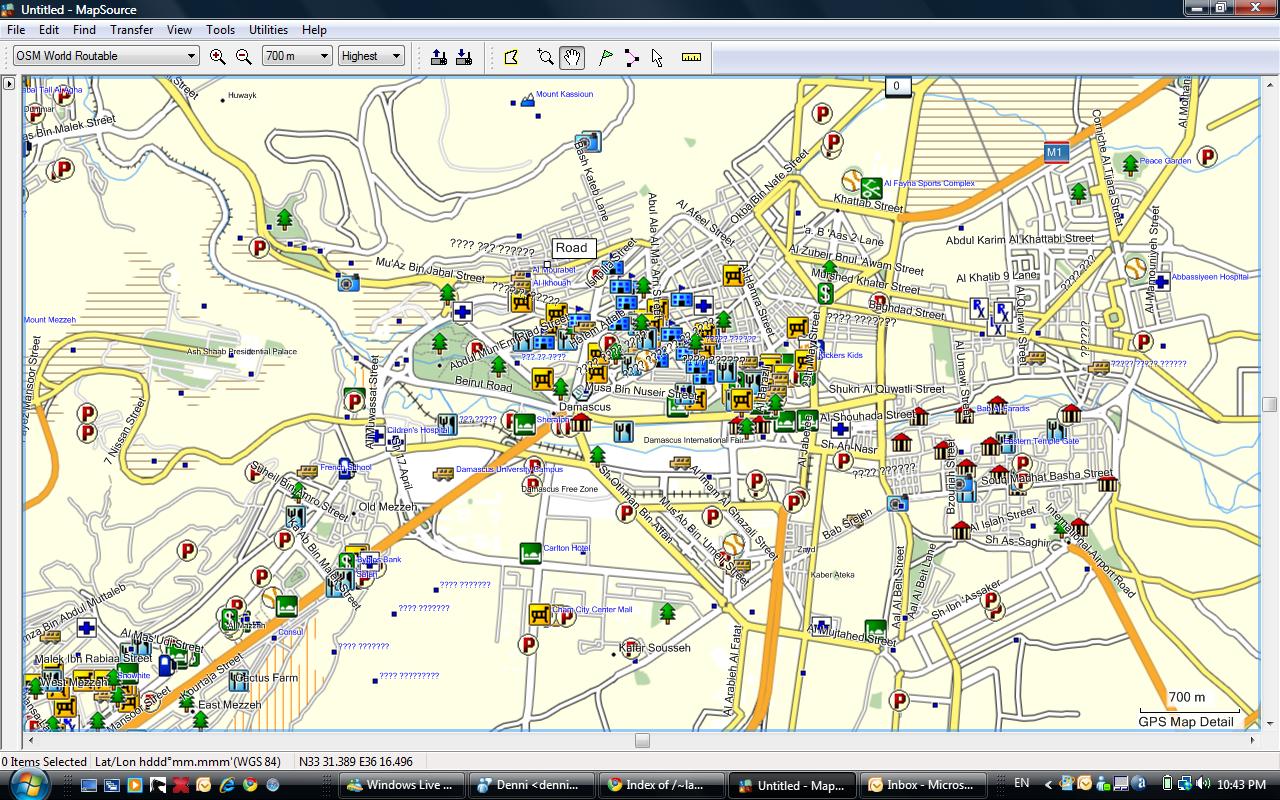Viewport: 1280px width, 800px height.
Task: Click the camera icon on Mu'Az Bin Jabal Street
Action: (347, 283)
